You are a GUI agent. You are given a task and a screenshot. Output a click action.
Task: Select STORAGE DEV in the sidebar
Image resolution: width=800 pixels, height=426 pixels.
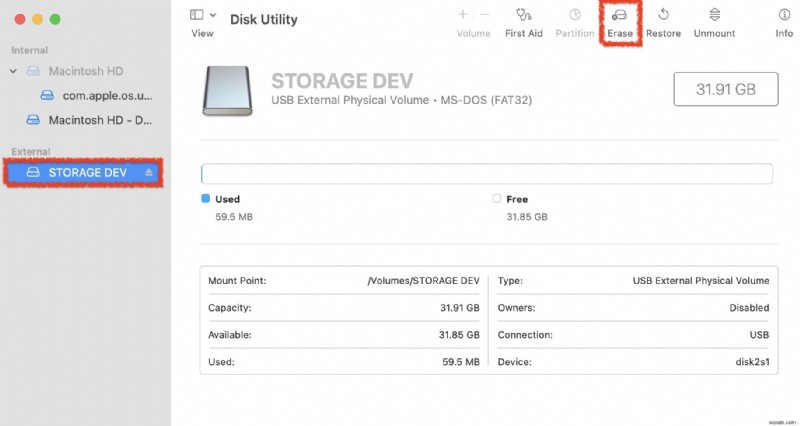click(88, 173)
